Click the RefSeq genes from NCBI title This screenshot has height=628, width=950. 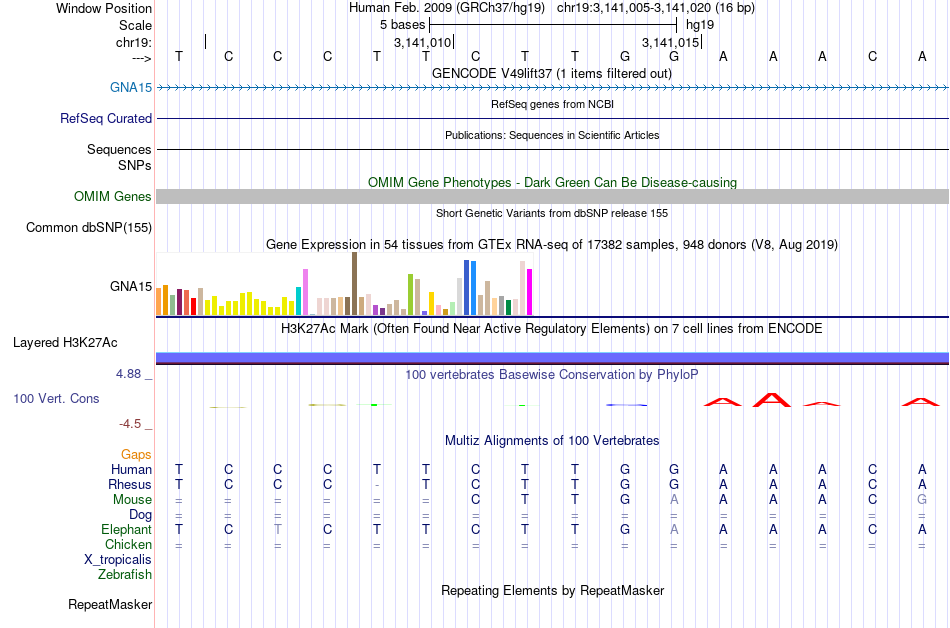(x=552, y=104)
